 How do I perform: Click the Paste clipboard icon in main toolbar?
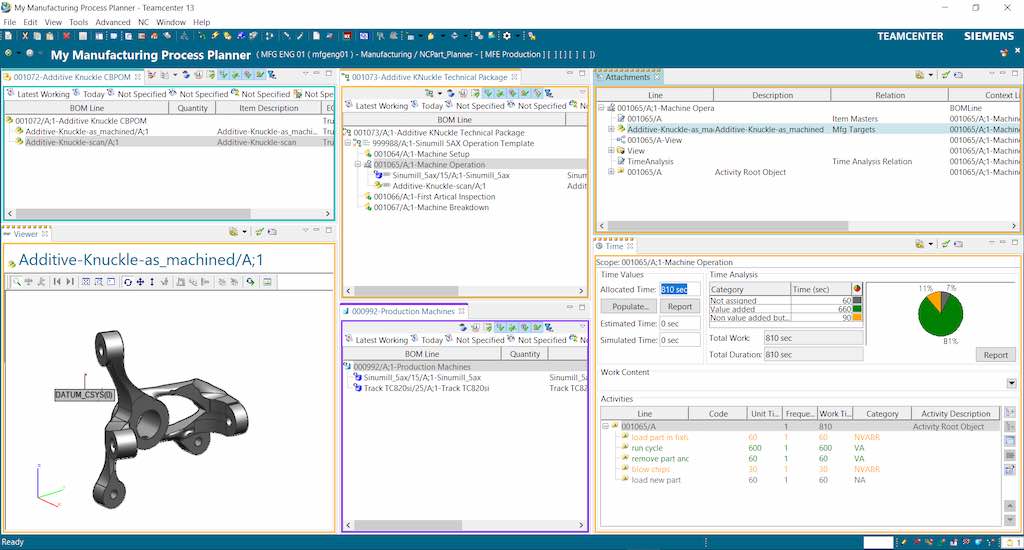50,36
